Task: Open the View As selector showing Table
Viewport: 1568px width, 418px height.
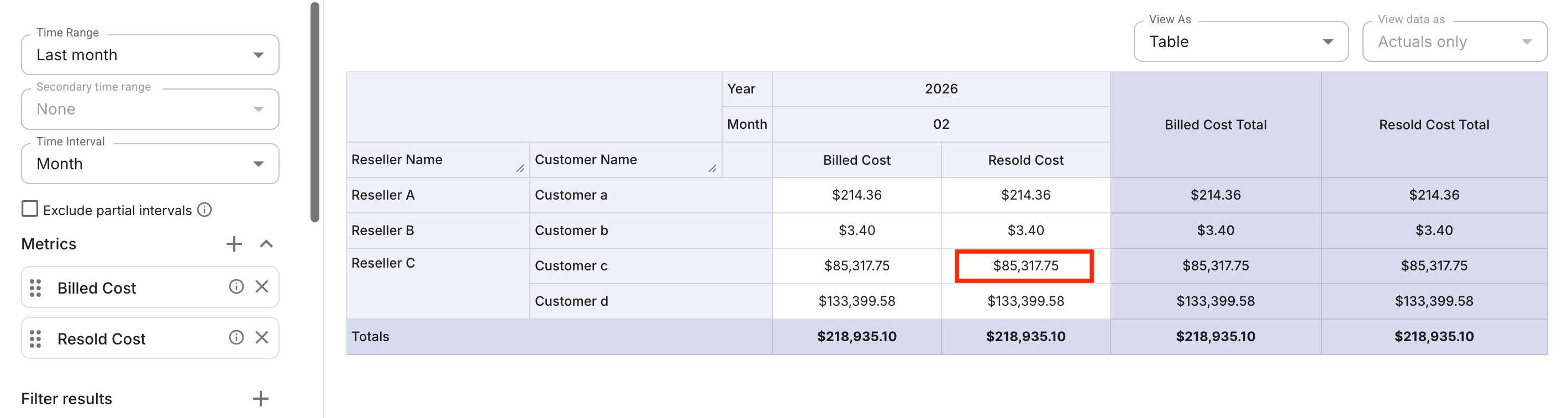Action: point(1240,41)
